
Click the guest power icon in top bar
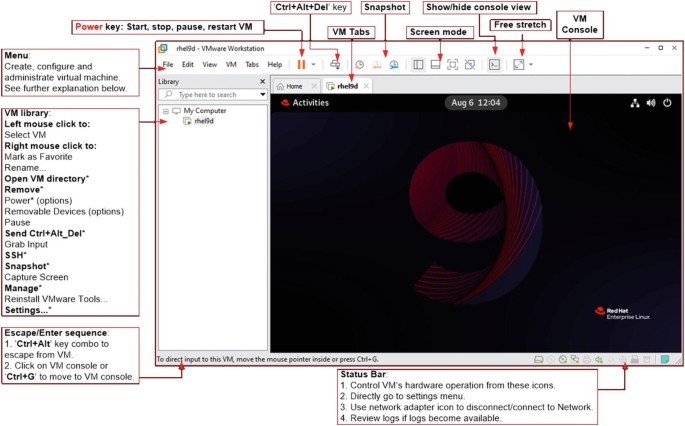[667, 102]
